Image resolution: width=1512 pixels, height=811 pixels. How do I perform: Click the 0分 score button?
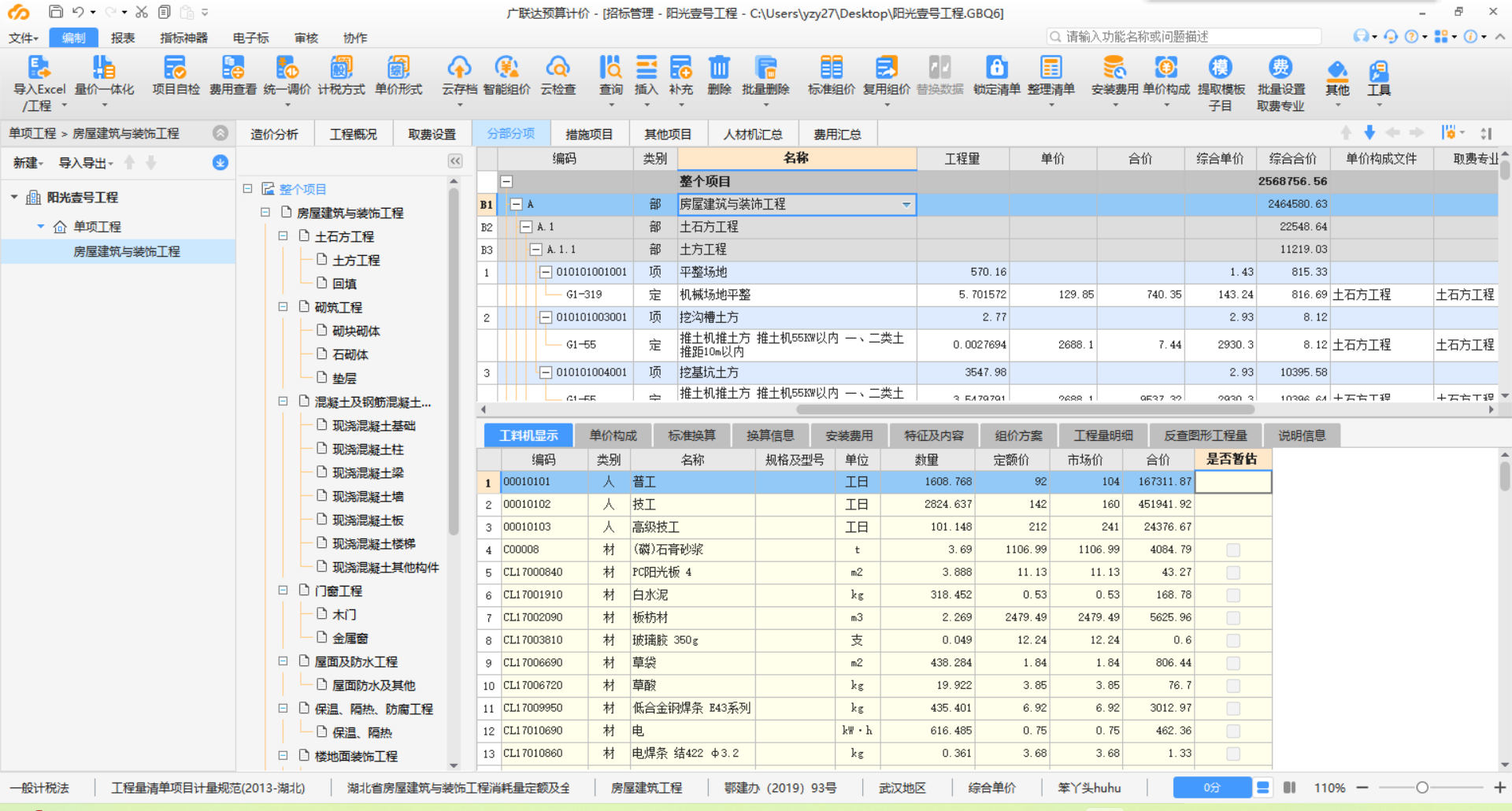tap(1211, 787)
